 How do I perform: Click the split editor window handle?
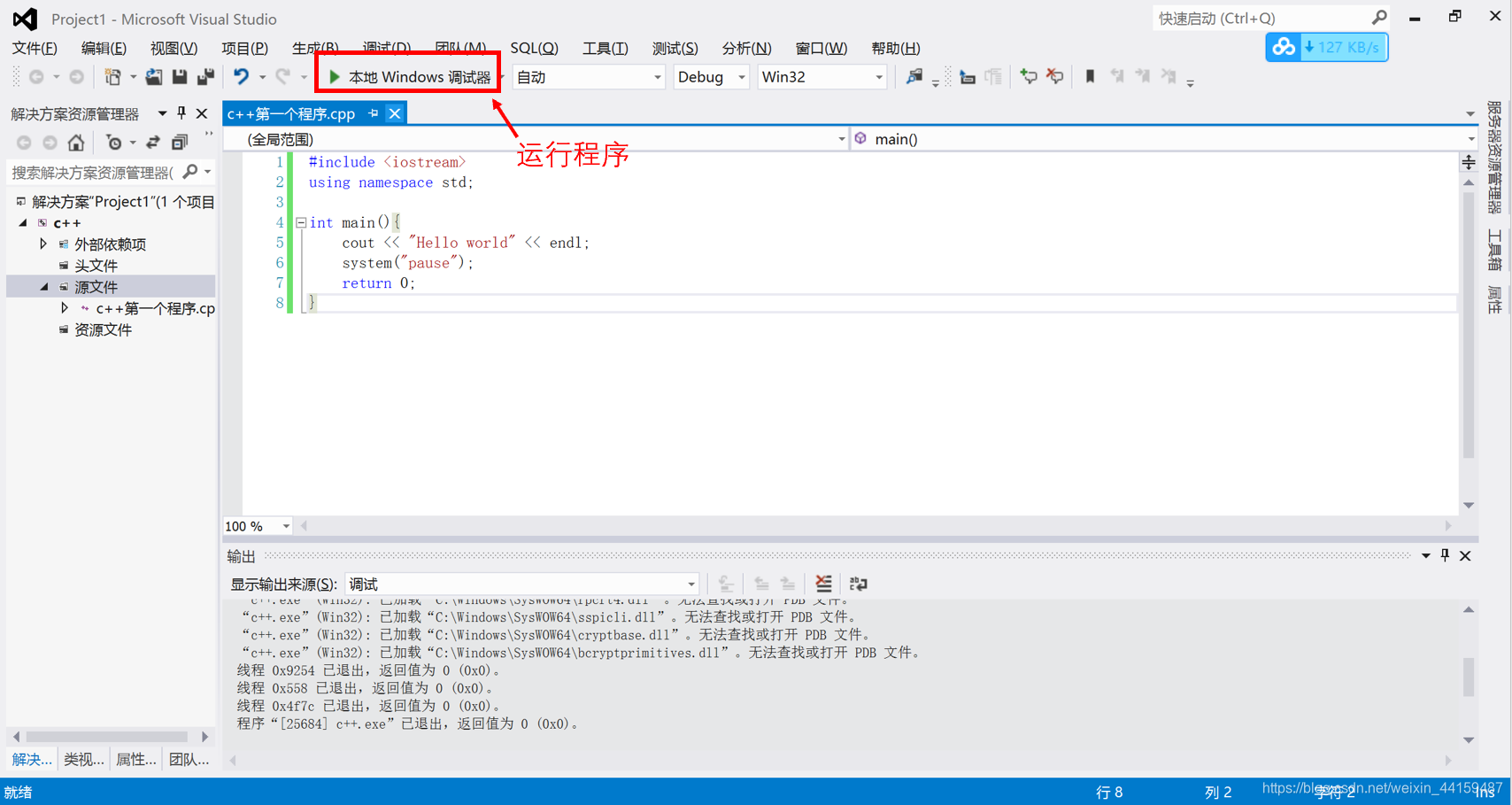click(x=1469, y=162)
